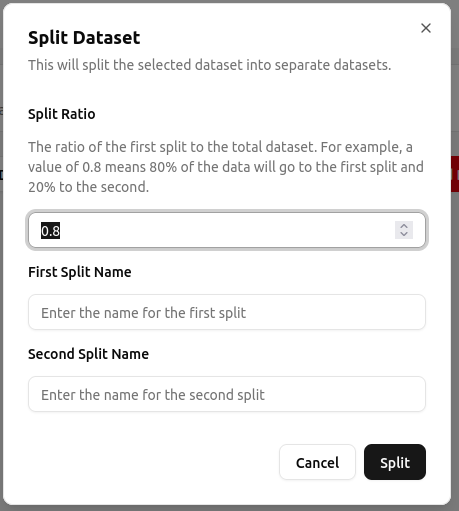Click the Split Dataset dialog title
459x511 pixels.
tap(84, 37)
